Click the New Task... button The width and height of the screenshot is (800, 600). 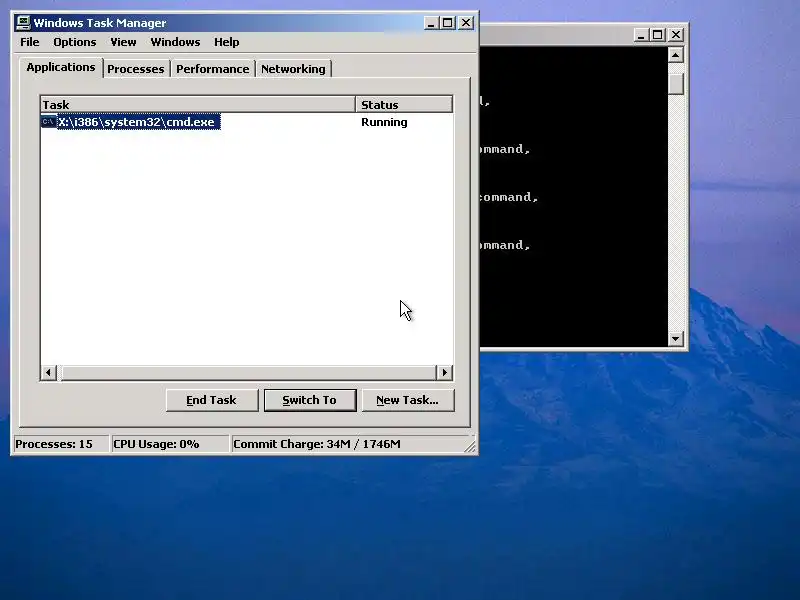[x=408, y=400]
